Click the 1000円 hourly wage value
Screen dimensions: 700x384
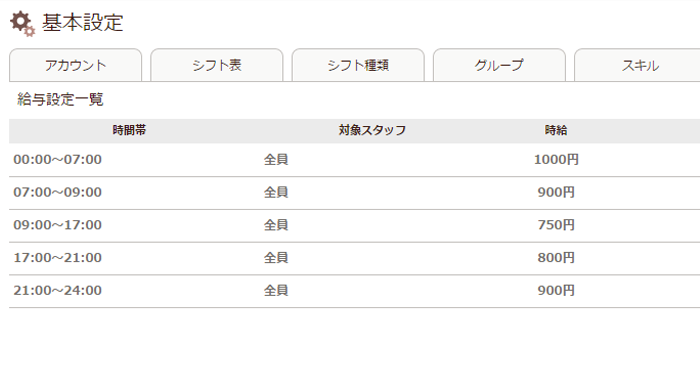pos(556,159)
